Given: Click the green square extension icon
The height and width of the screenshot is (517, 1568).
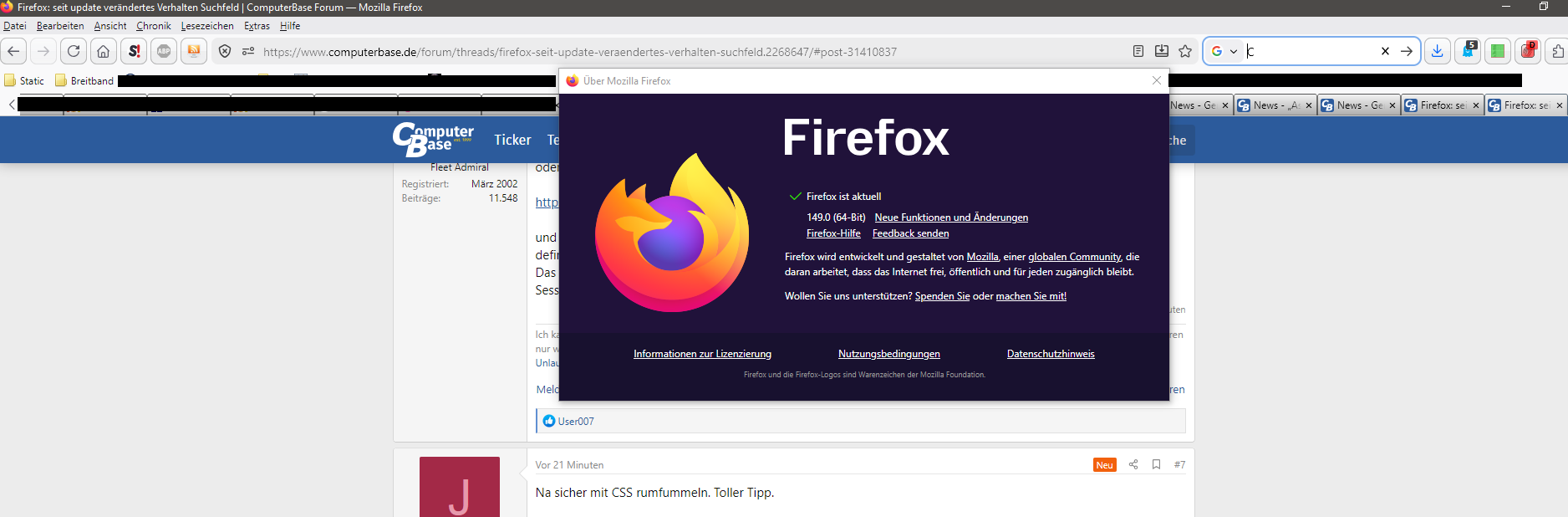Looking at the screenshot, I should pos(1498,51).
